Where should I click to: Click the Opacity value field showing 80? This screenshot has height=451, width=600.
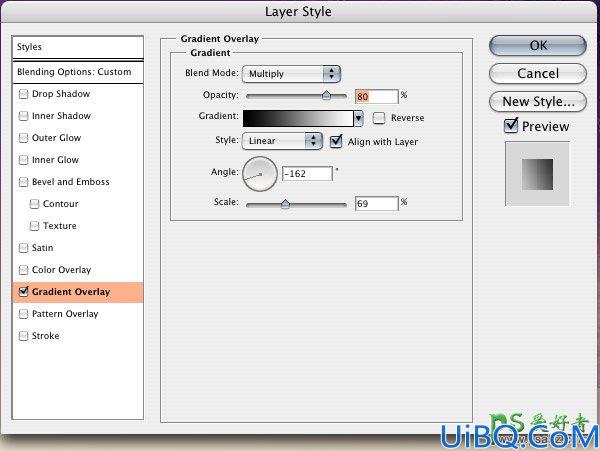tap(377, 96)
